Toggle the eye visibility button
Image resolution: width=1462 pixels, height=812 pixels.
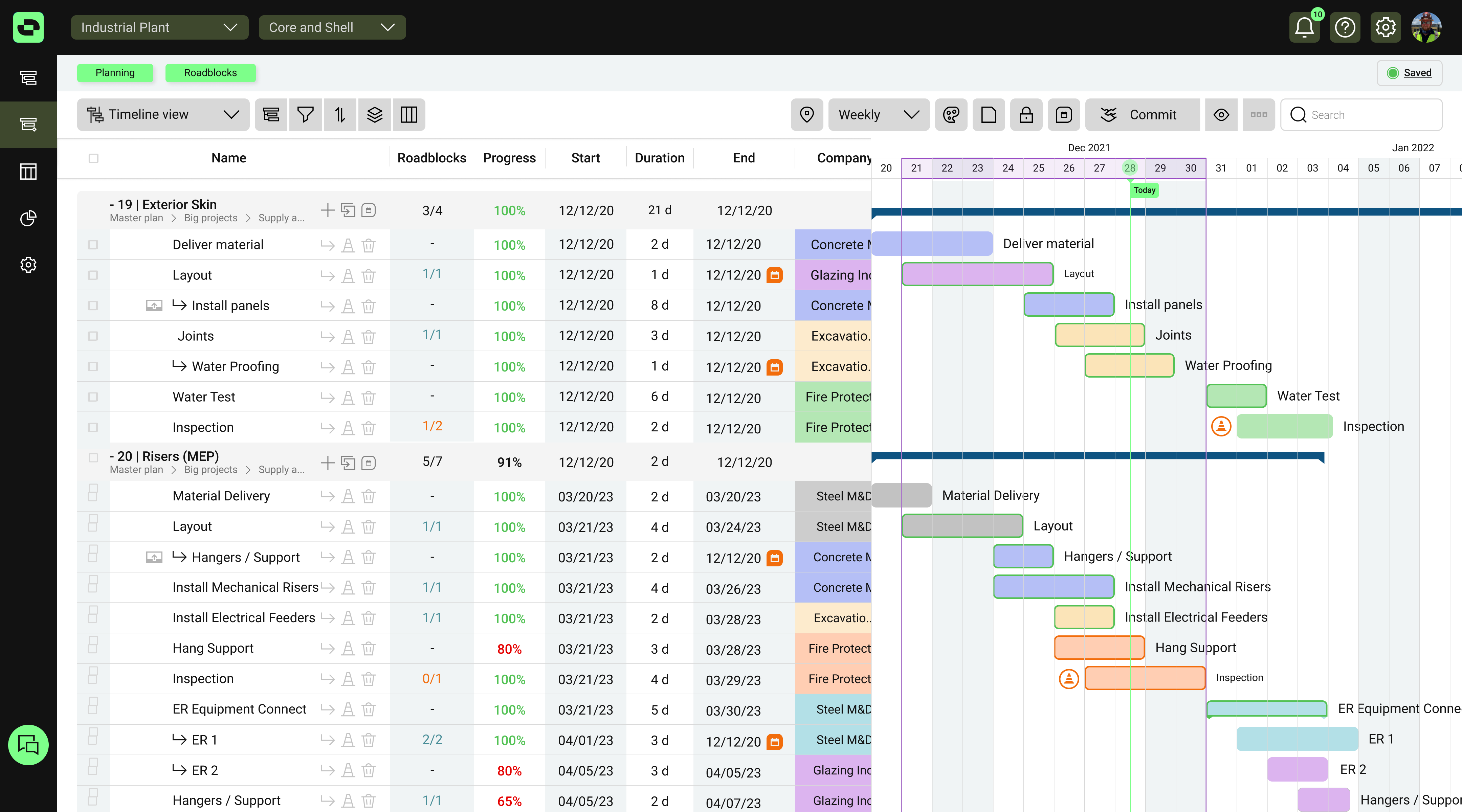(x=1221, y=115)
